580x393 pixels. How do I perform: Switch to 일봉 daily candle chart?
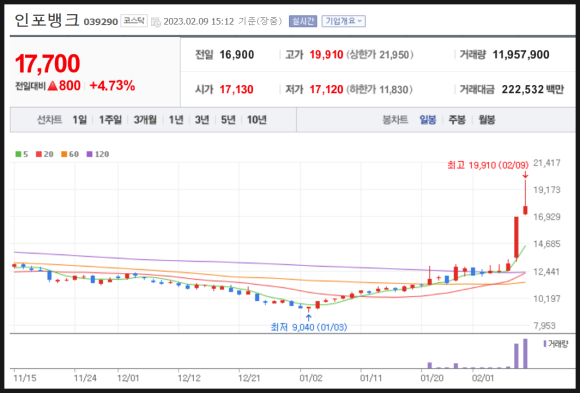click(428, 120)
